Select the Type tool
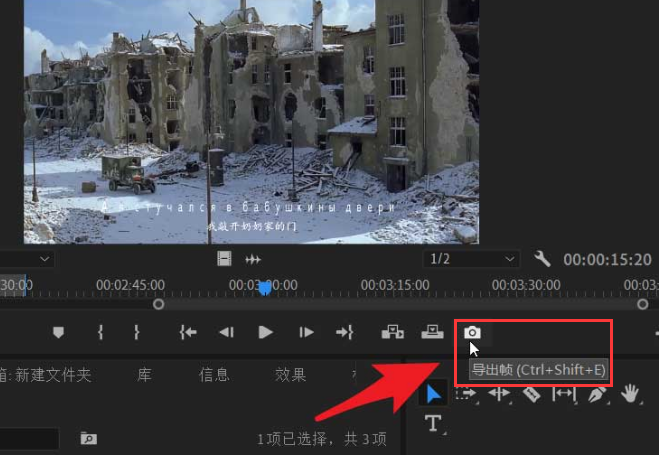The height and width of the screenshot is (455, 659). pos(433,423)
